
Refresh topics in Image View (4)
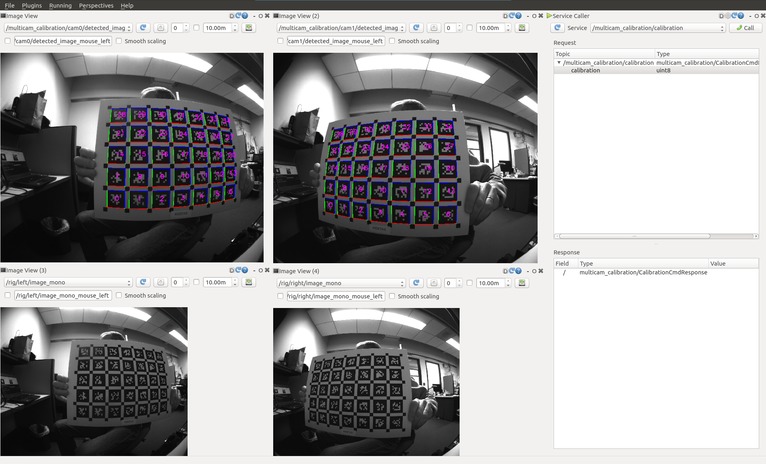416,283
